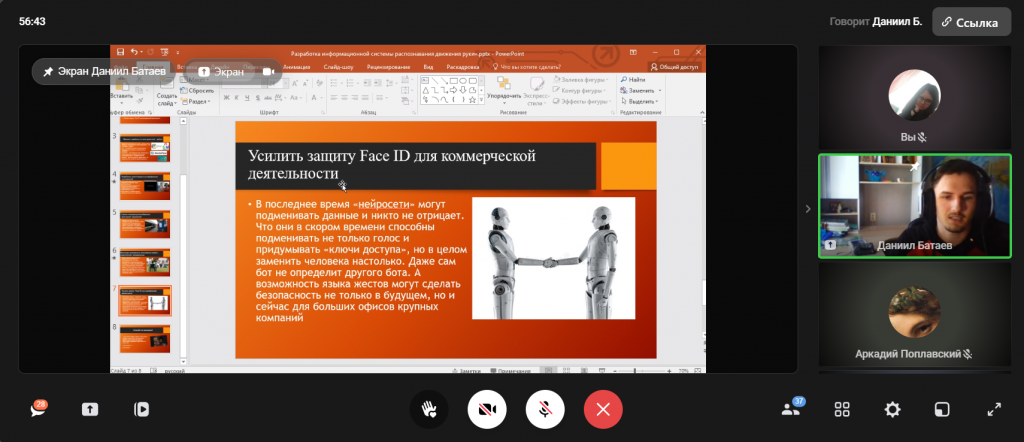Image resolution: width=1024 pixels, height=442 pixels.
Task: Open the Контур фигуры outline dropdown
Action: 579,91
